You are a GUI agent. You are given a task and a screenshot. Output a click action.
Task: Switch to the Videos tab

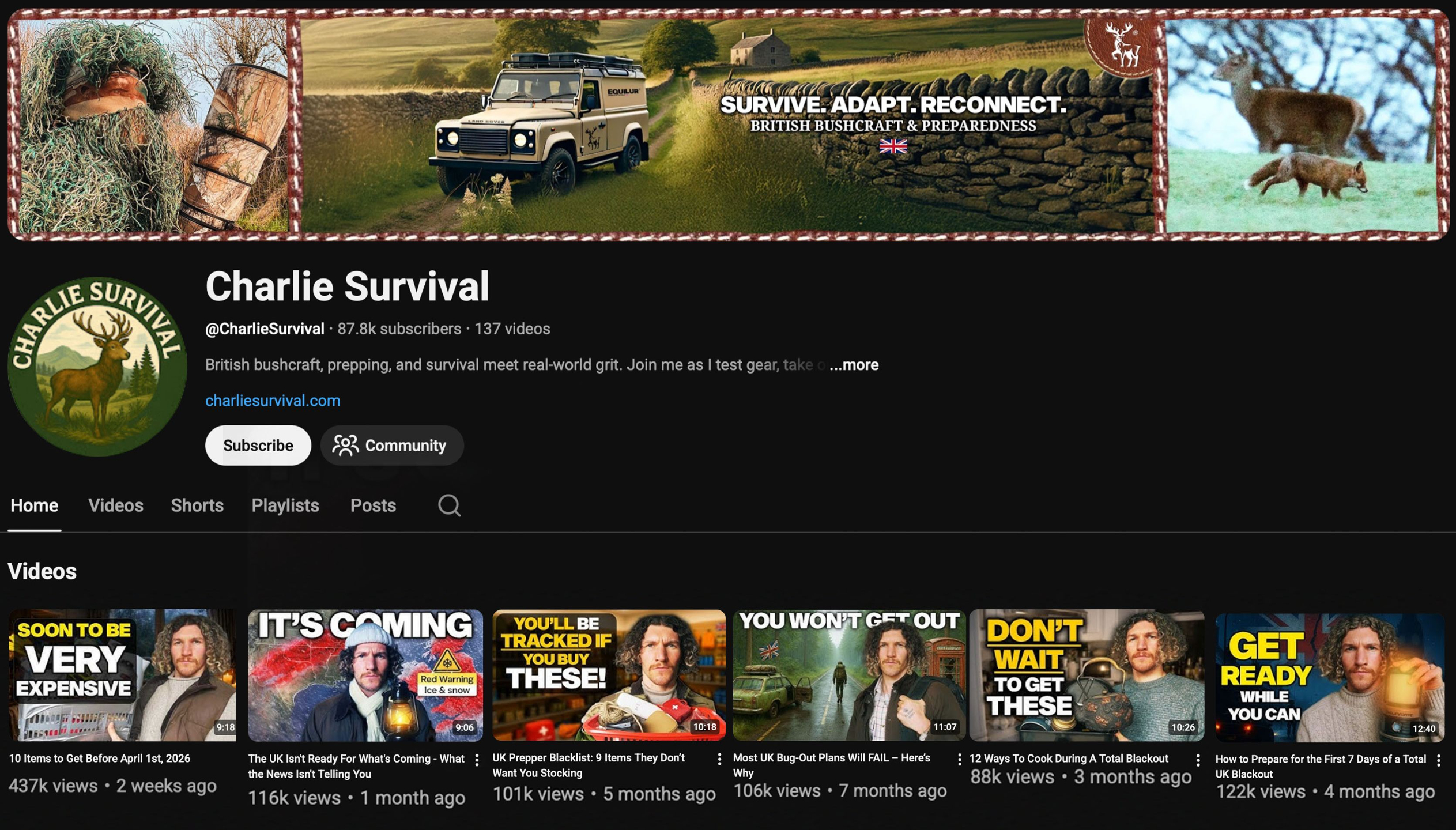pyautogui.click(x=115, y=505)
